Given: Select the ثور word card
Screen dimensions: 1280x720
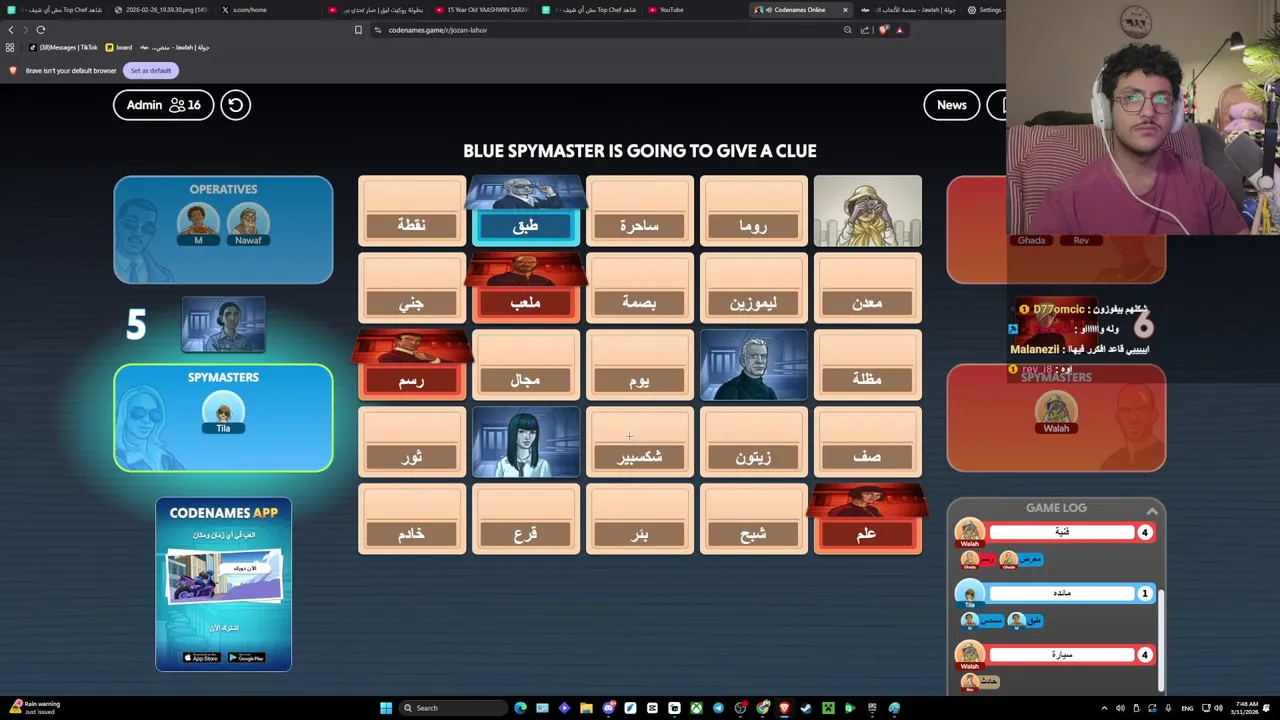Looking at the screenshot, I should [x=412, y=442].
